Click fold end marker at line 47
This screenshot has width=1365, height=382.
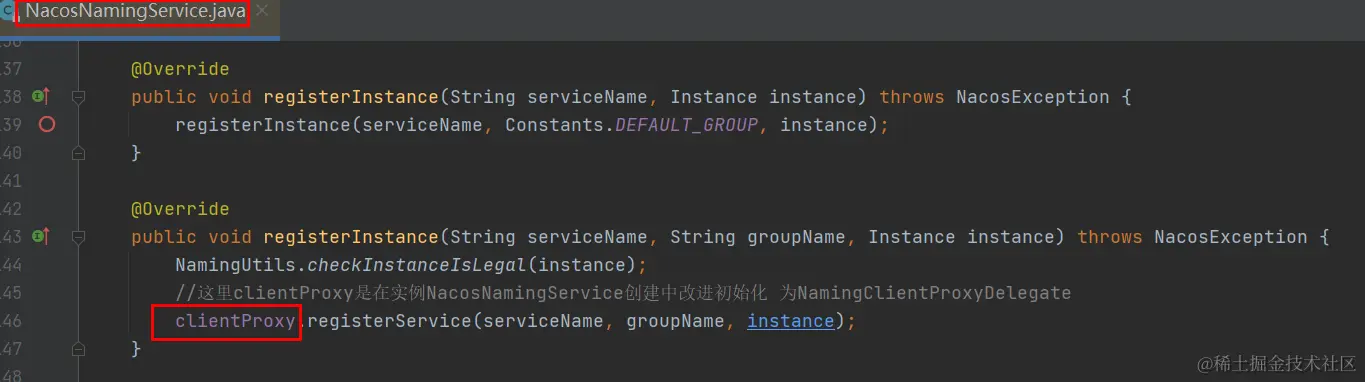[x=79, y=349]
